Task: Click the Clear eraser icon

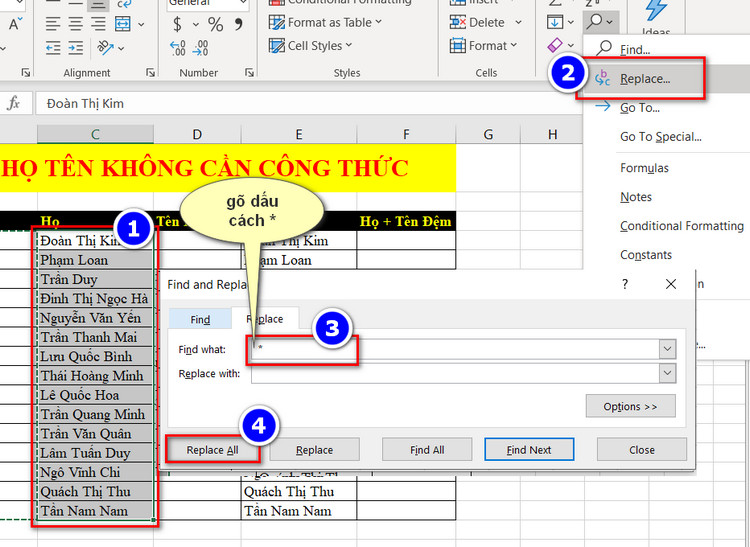Action: (555, 45)
